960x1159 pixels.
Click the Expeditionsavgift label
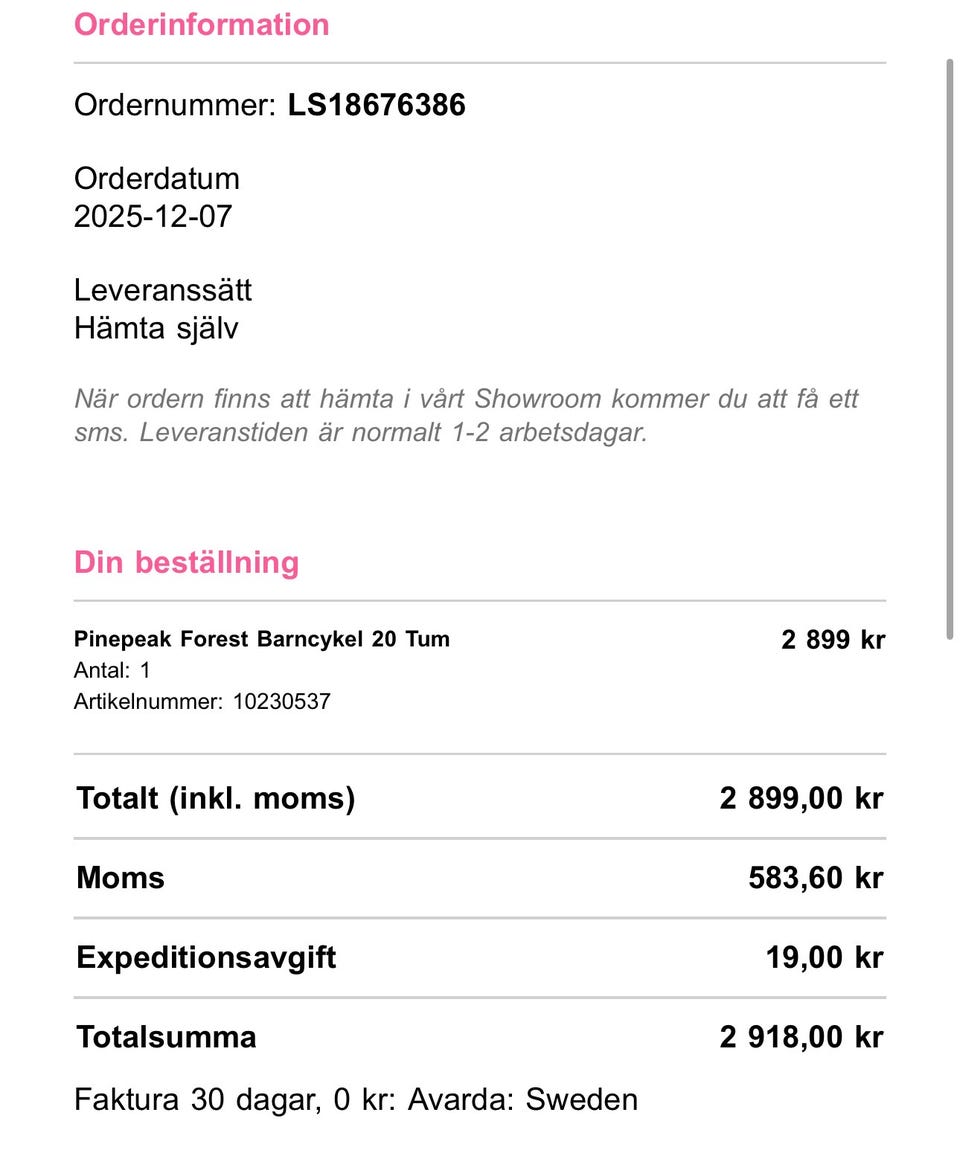tap(206, 958)
